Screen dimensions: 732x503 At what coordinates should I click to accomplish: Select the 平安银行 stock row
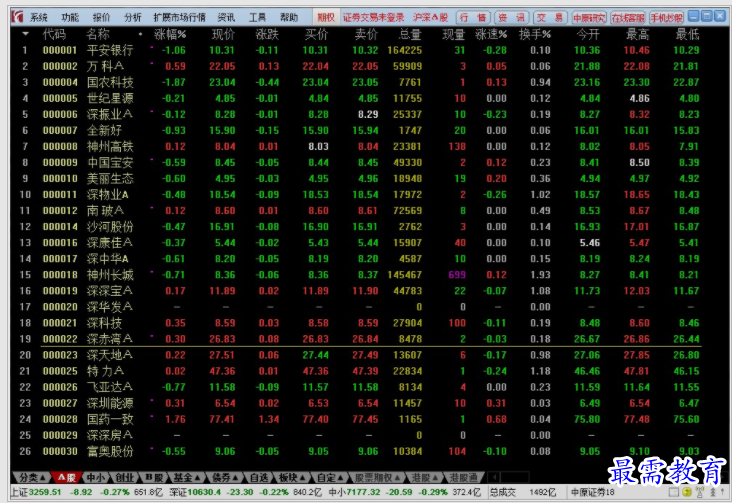(359, 50)
